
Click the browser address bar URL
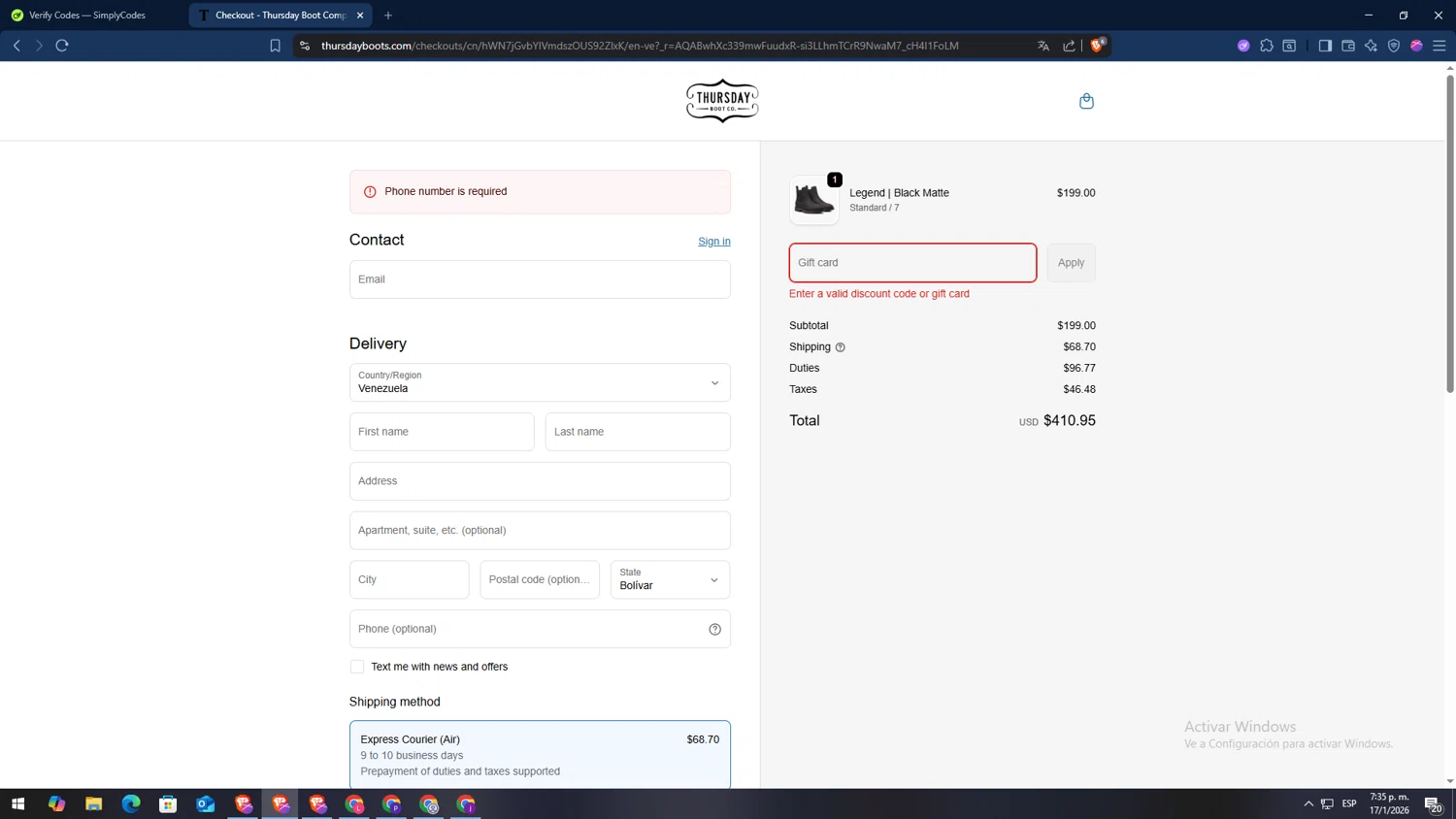coord(640,46)
